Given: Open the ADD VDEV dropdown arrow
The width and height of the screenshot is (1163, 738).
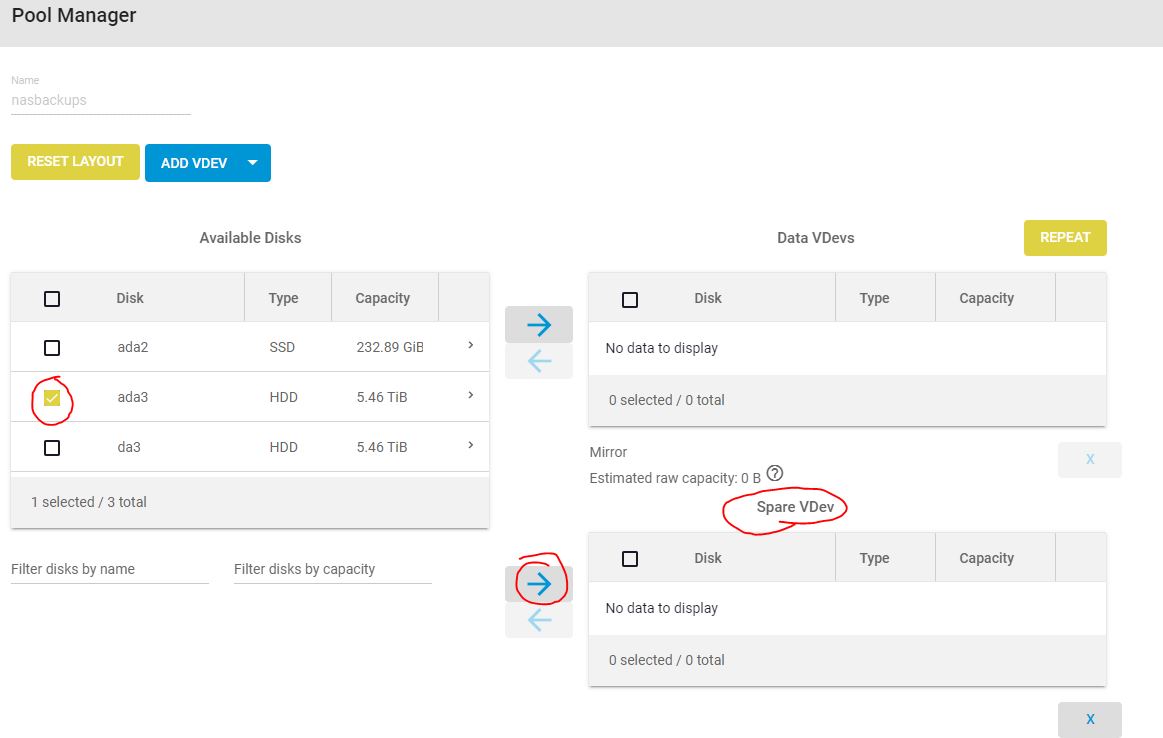Looking at the screenshot, I should point(252,163).
